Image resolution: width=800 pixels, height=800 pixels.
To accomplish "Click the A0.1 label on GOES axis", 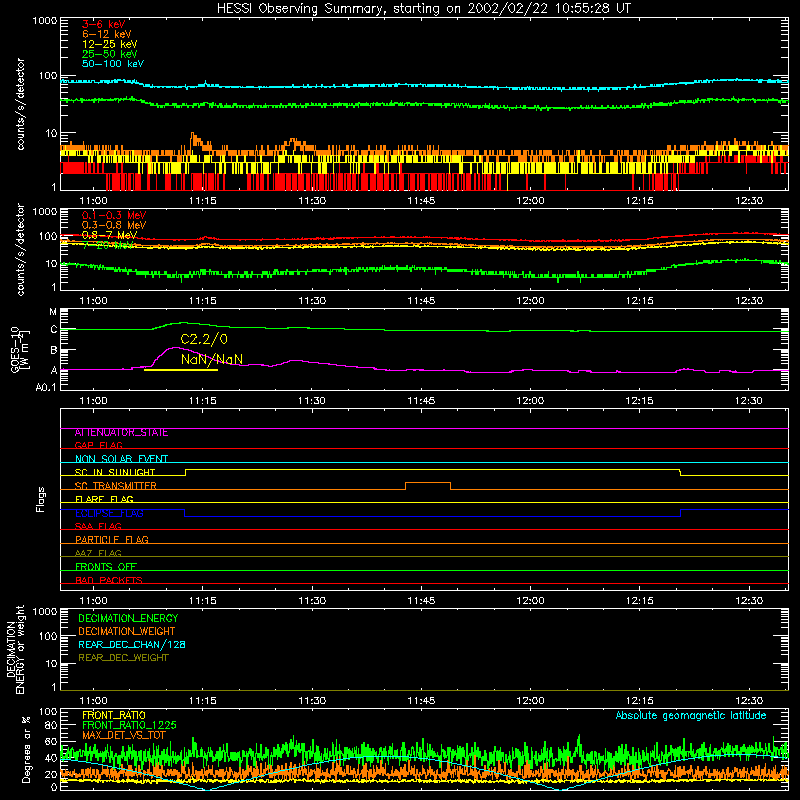I will point(46,387).
